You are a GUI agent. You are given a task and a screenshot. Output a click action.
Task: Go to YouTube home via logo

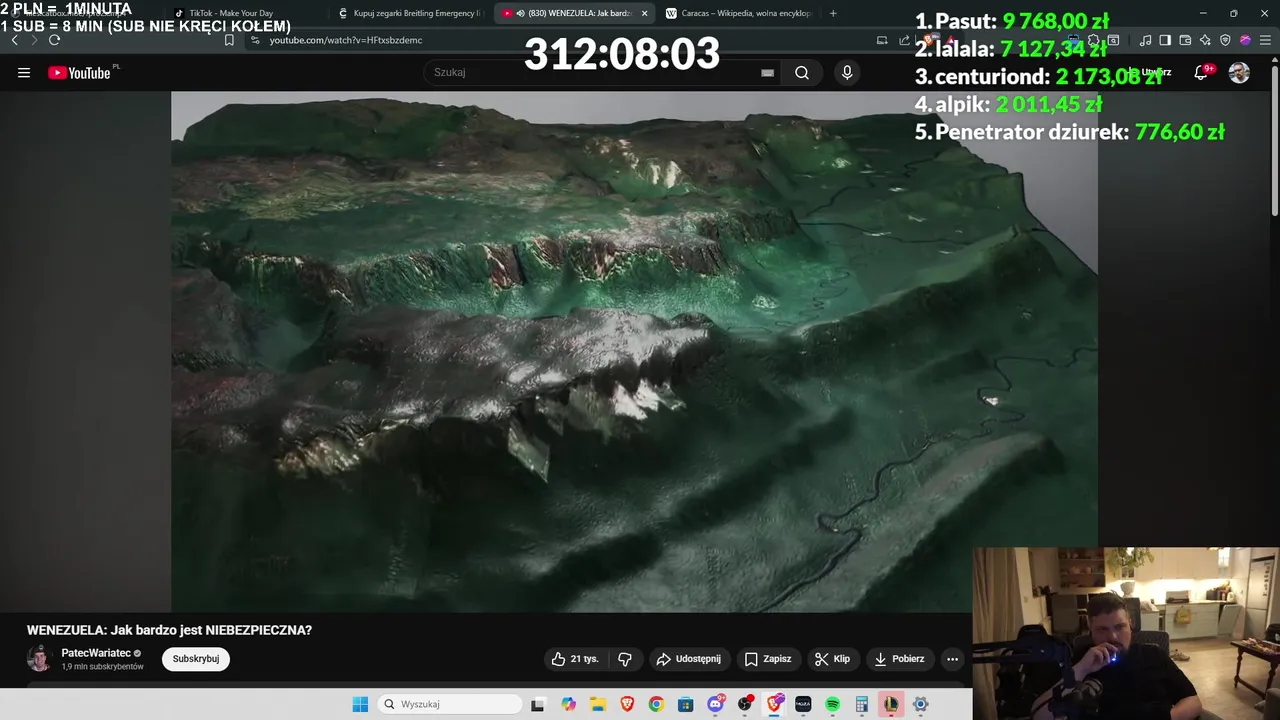[79, 72]
